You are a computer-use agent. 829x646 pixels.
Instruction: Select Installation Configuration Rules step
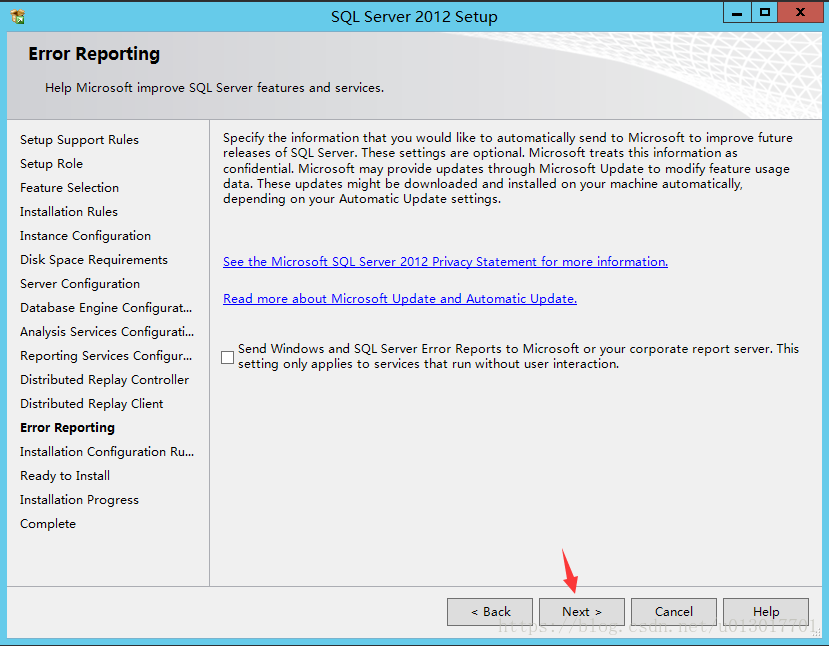pos(107,451)
